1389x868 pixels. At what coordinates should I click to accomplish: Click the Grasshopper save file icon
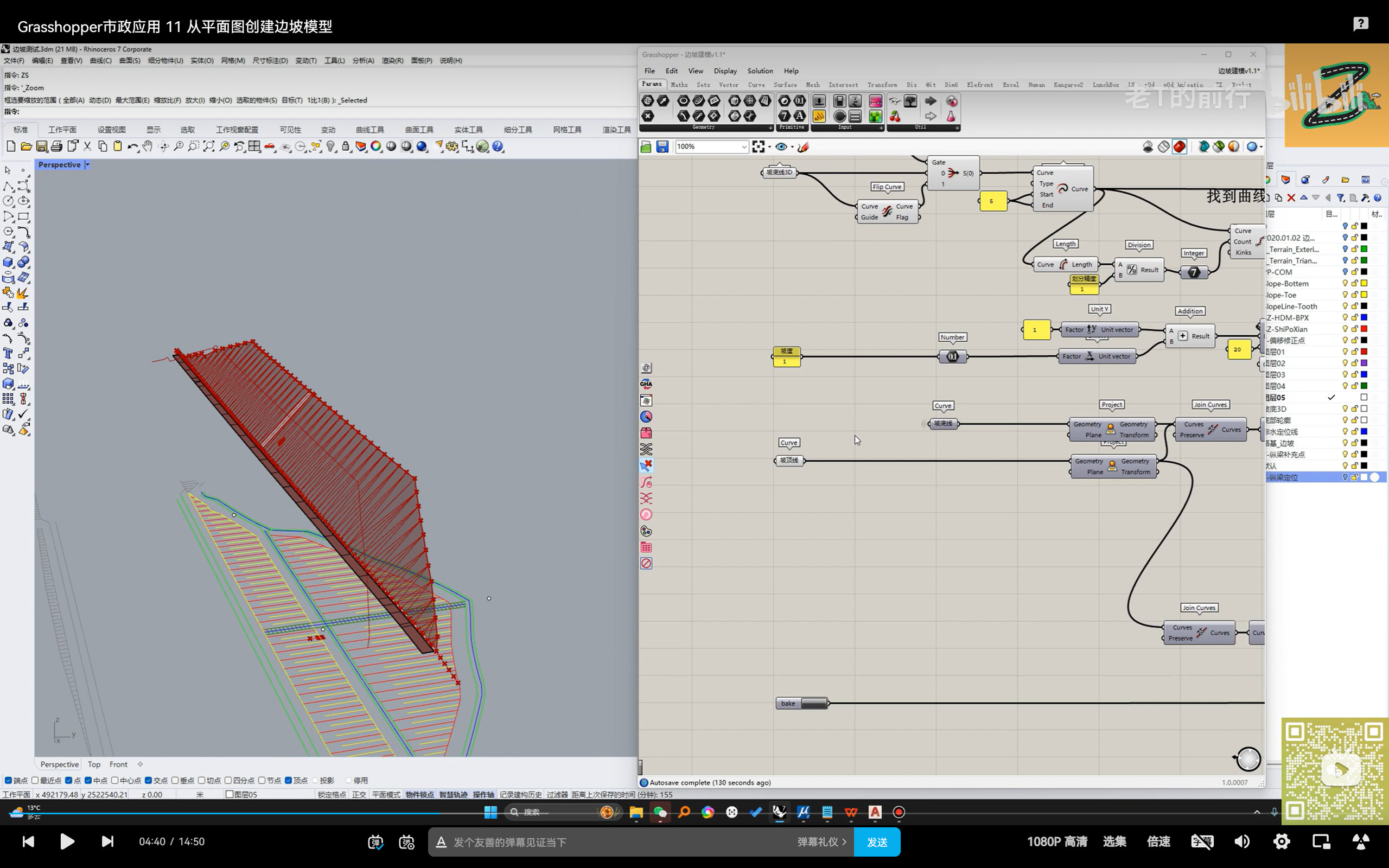tap(662, 147)
